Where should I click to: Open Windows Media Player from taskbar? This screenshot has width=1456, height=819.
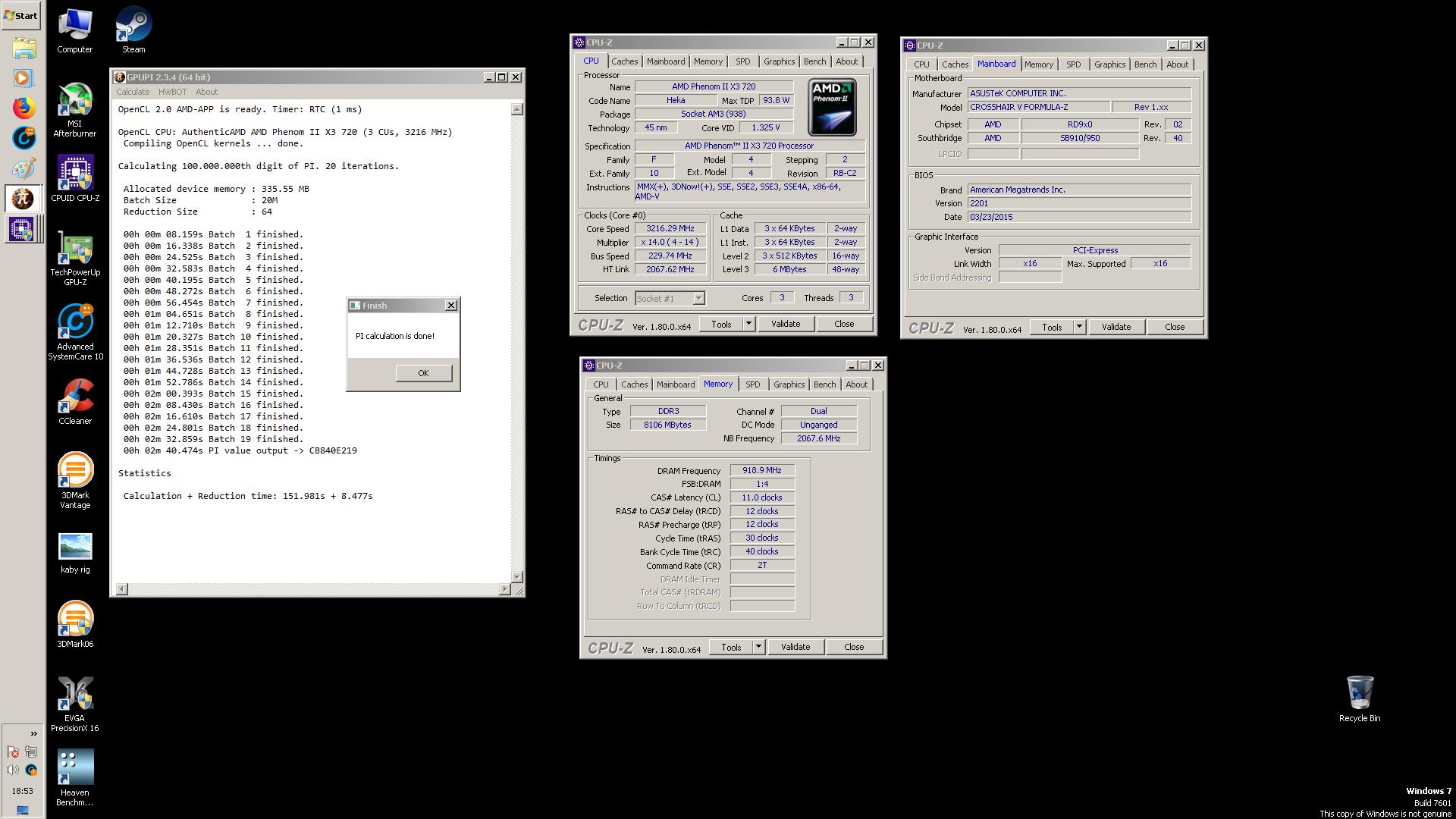click(x=23, y=78)
